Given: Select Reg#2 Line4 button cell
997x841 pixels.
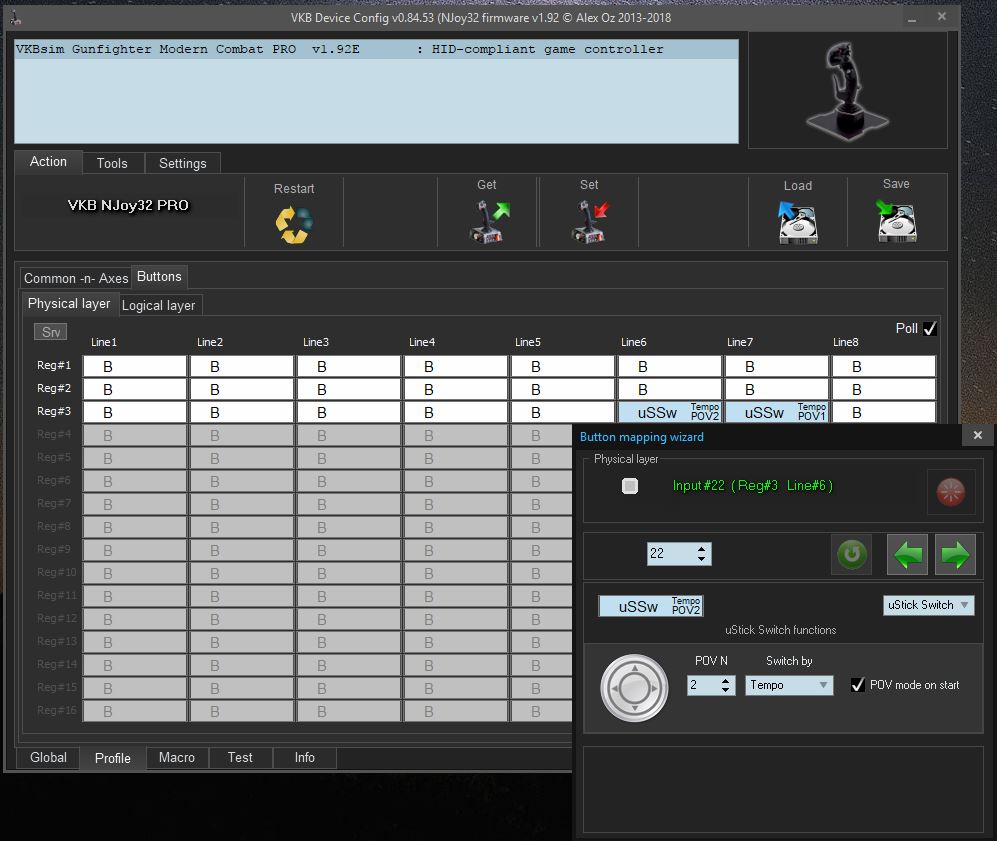Looking at the screenshot, I should [x=456, y=390].
